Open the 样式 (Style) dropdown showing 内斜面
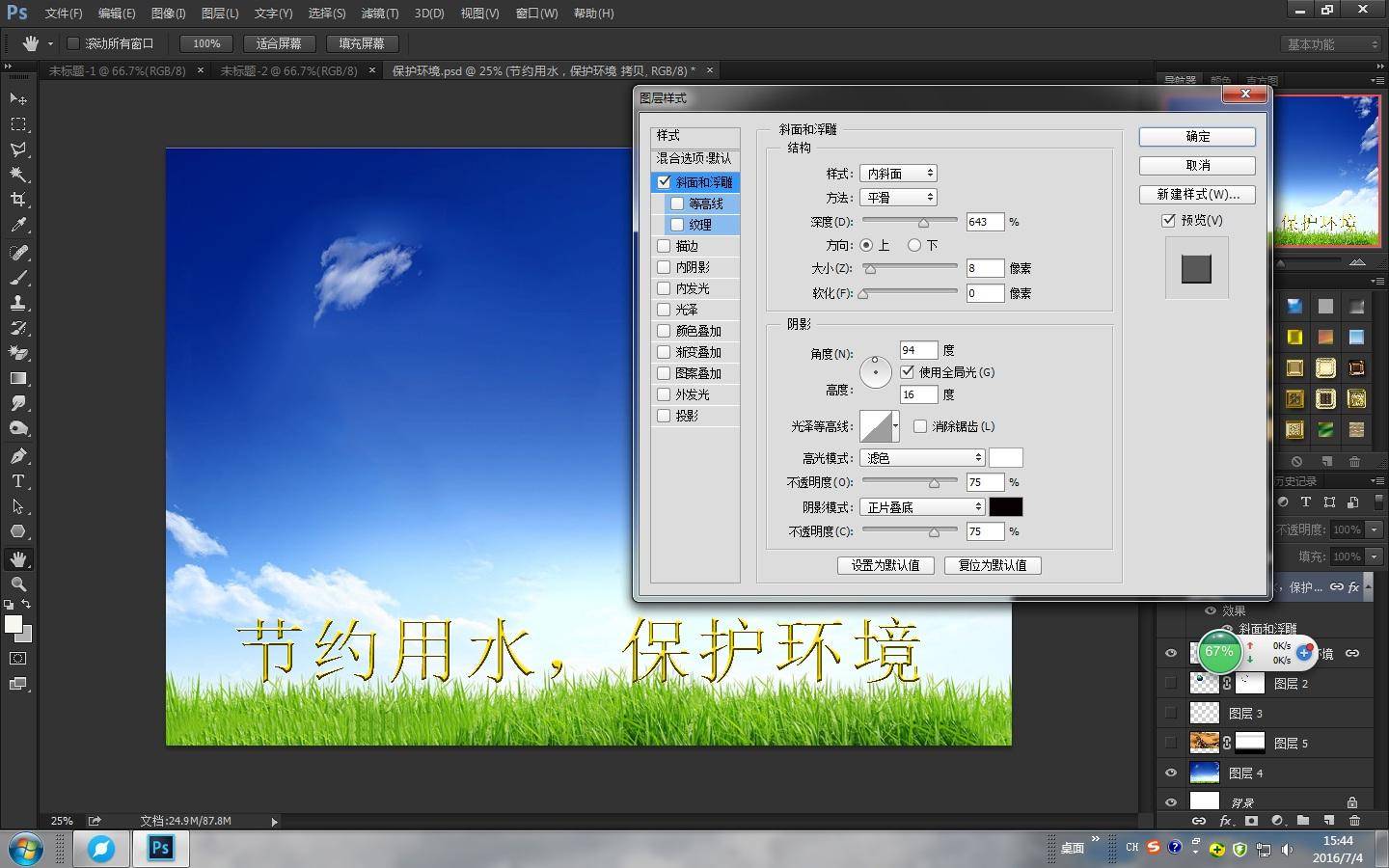The image size is (1389, 868). 898,174
